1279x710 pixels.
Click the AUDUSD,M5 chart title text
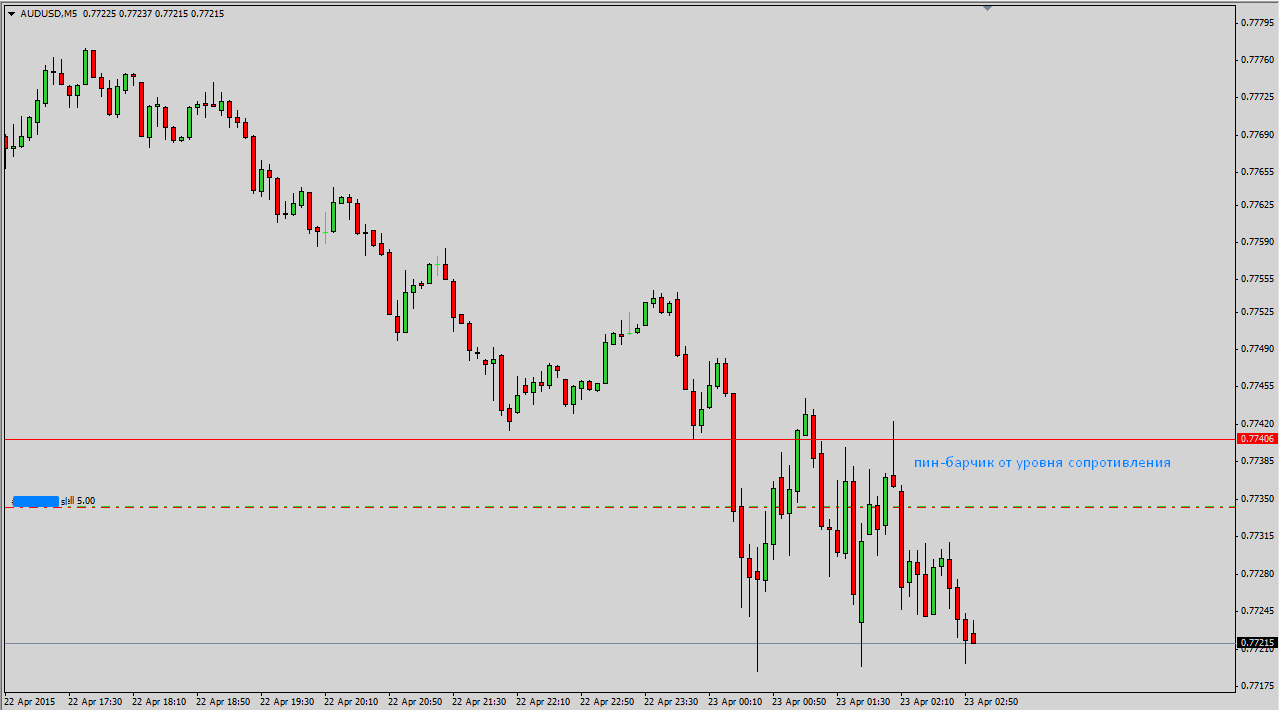[x=49, y=14]
